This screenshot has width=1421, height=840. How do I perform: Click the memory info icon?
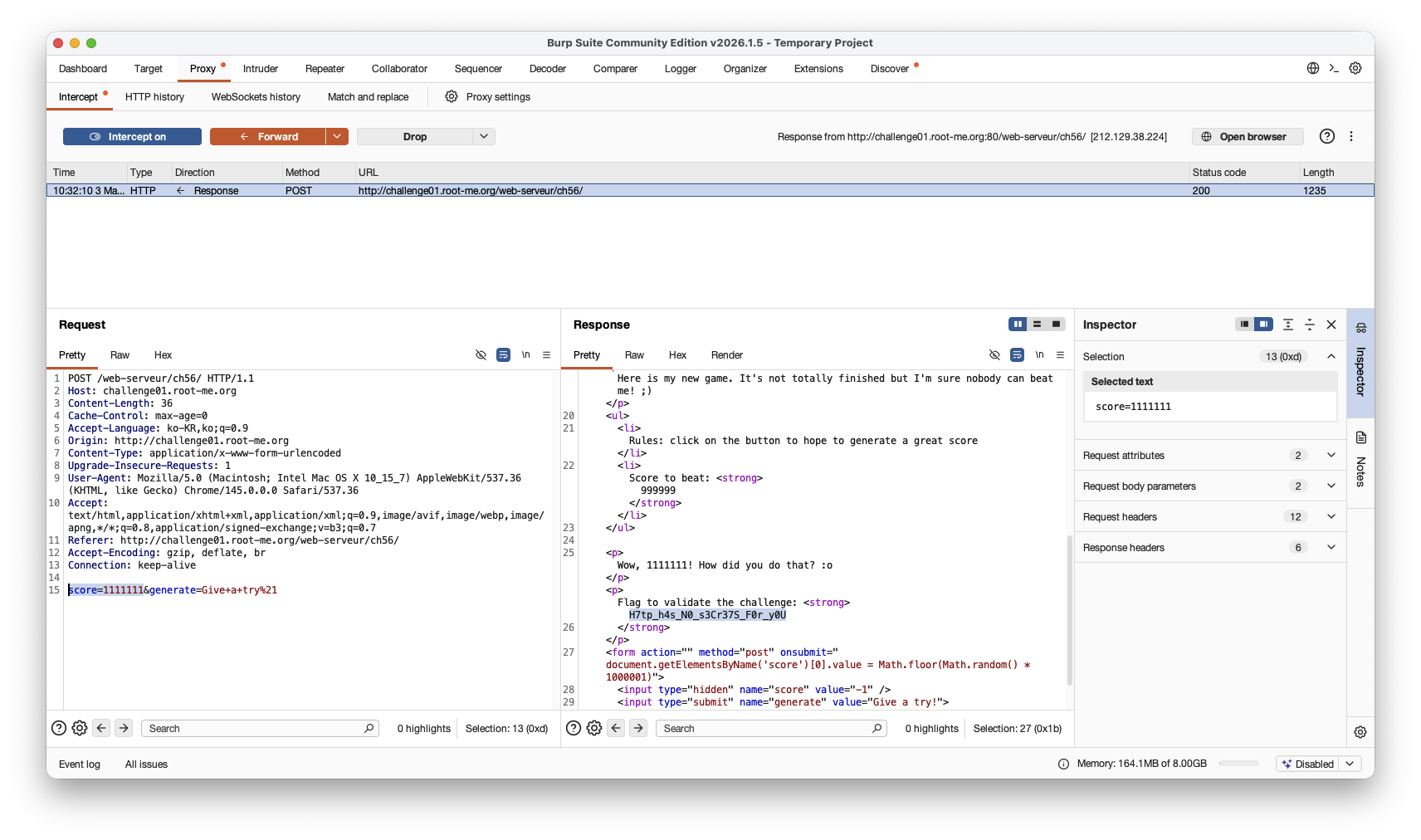pos(1063,764)
